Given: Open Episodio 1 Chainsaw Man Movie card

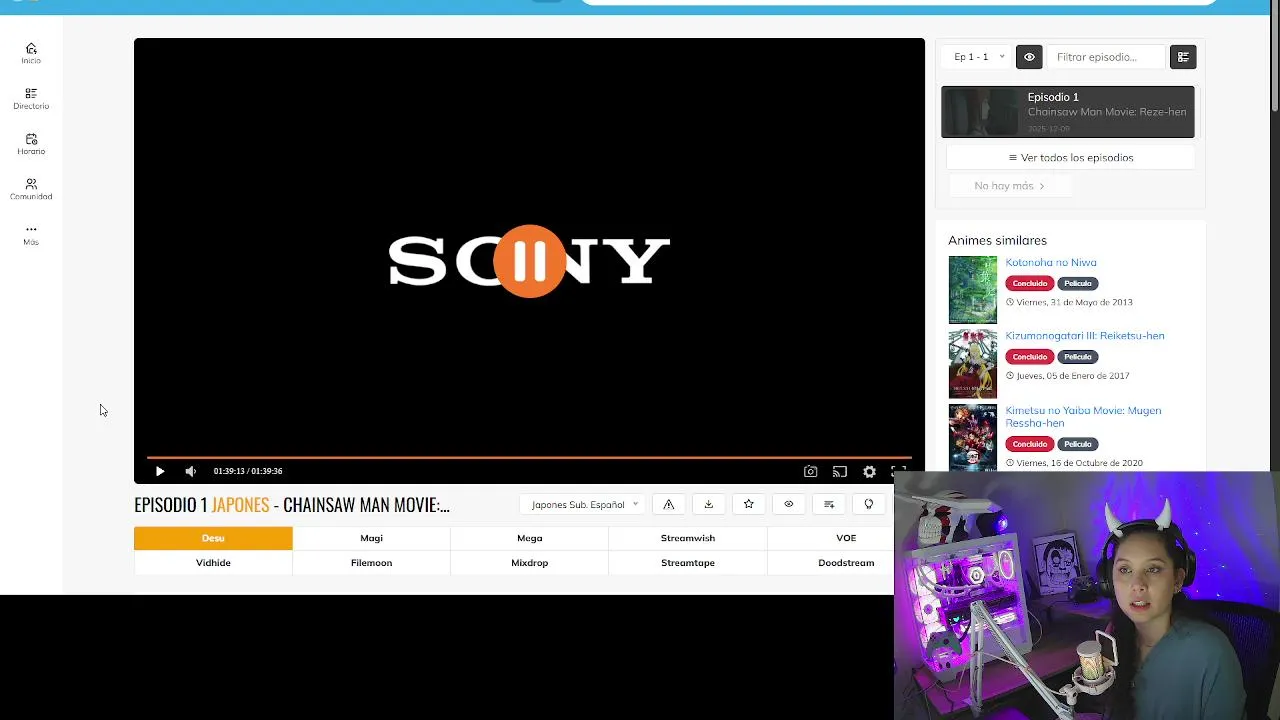Looking at the screenshot, I should (1068, 112).
